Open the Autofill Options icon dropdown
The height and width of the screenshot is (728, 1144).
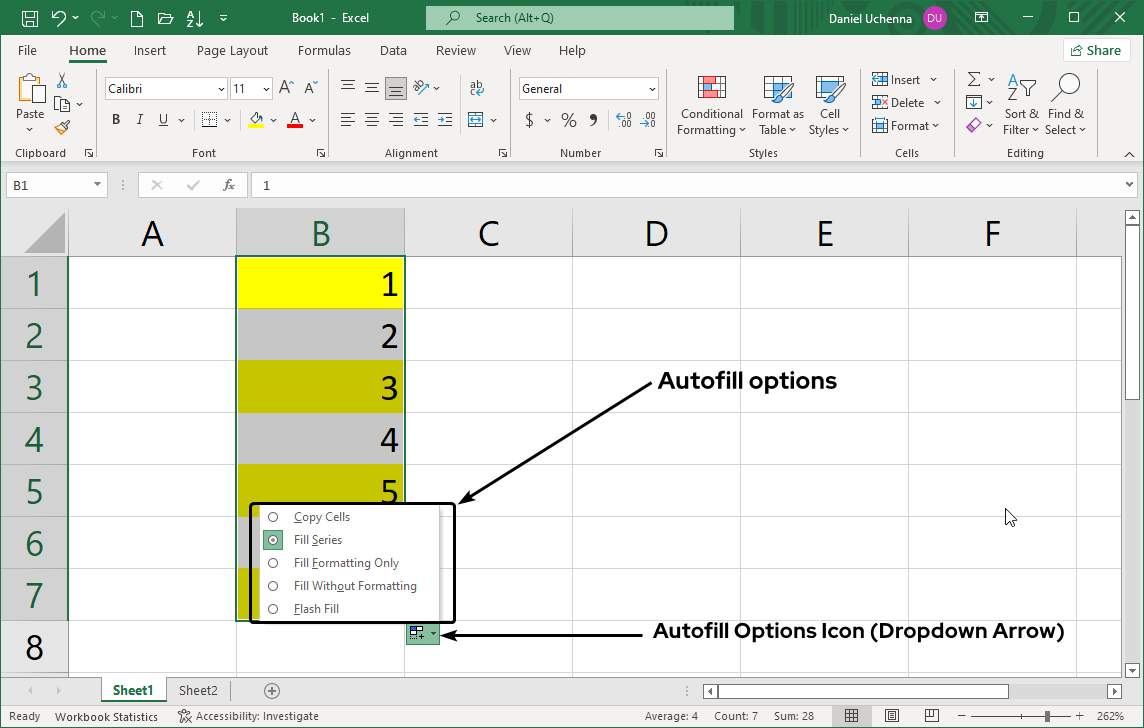(422, 633)
